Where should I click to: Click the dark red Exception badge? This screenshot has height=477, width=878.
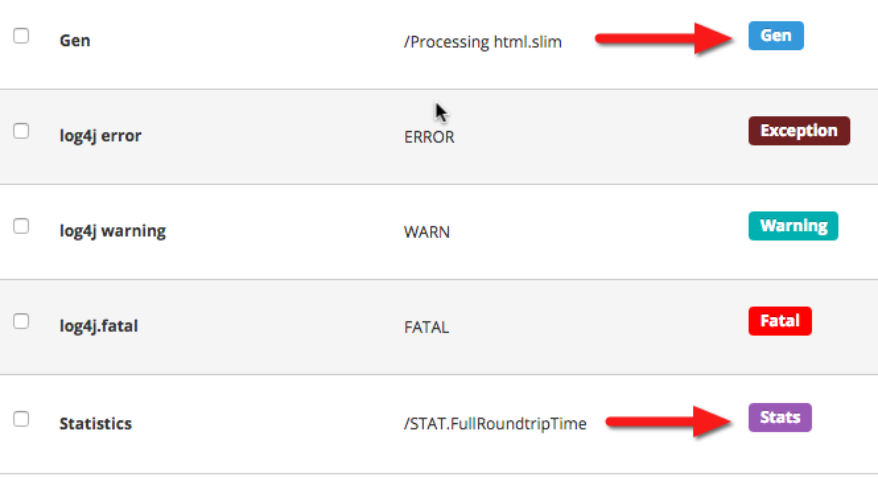798,130
